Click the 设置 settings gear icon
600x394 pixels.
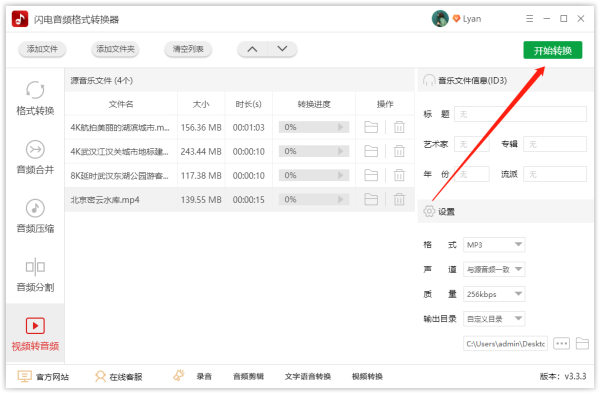click(x=429, y=211)
